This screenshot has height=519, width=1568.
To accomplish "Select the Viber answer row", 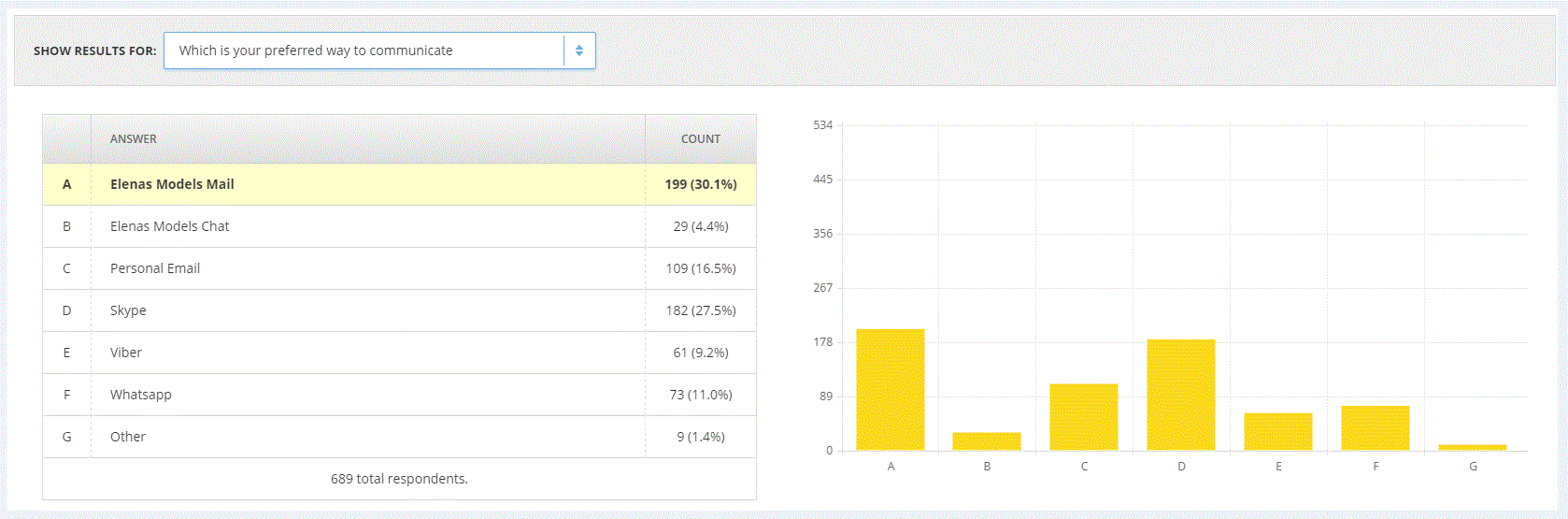I will [399, 353].
